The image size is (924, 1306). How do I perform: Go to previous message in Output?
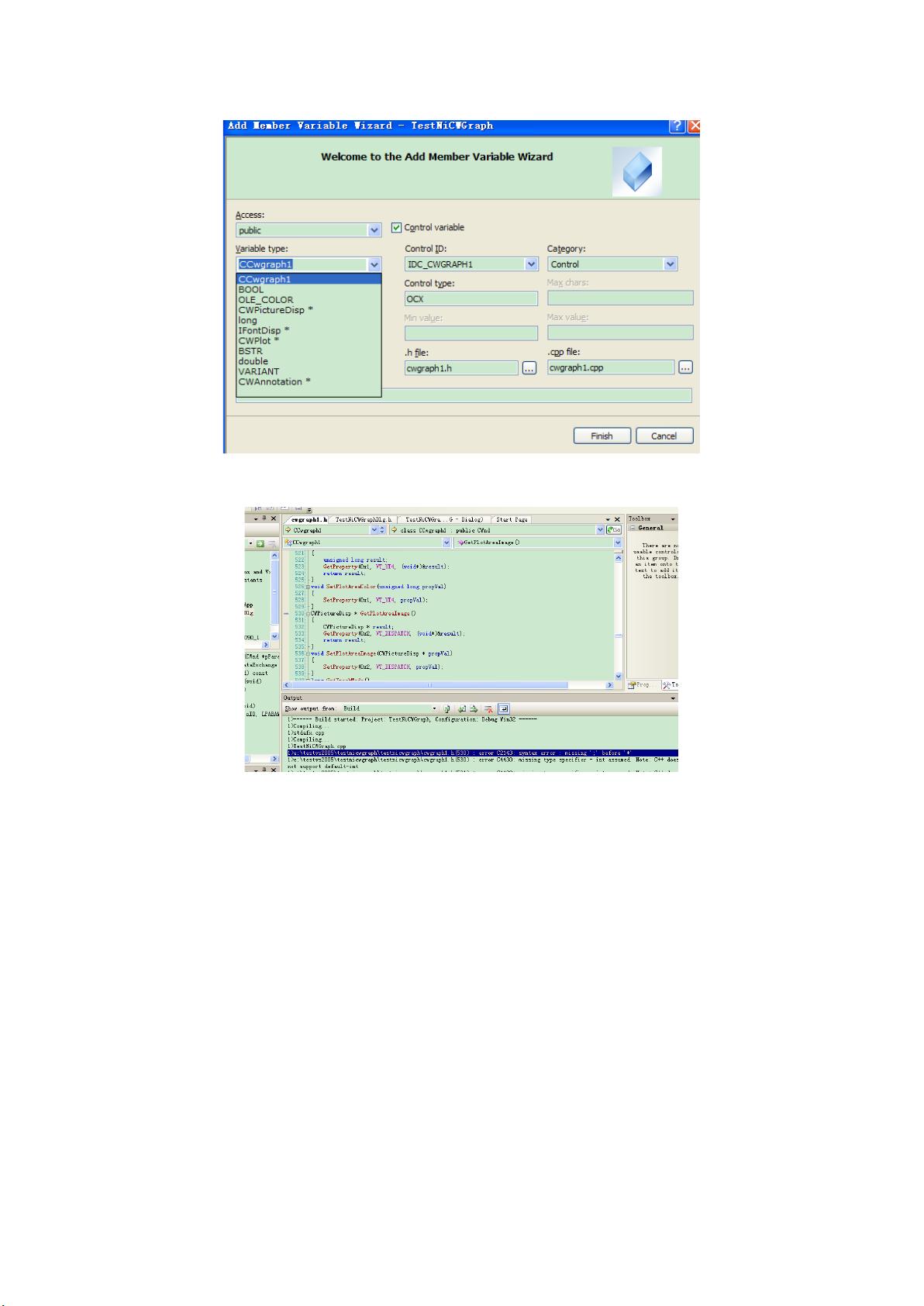pyautogui.click(x=461, y=708)
